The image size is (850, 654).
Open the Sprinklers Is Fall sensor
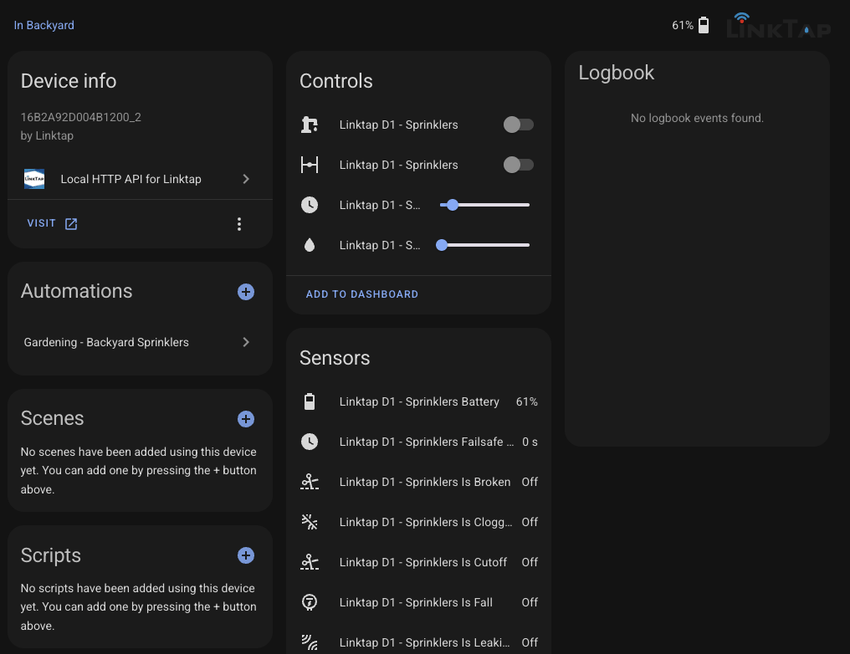418,602
